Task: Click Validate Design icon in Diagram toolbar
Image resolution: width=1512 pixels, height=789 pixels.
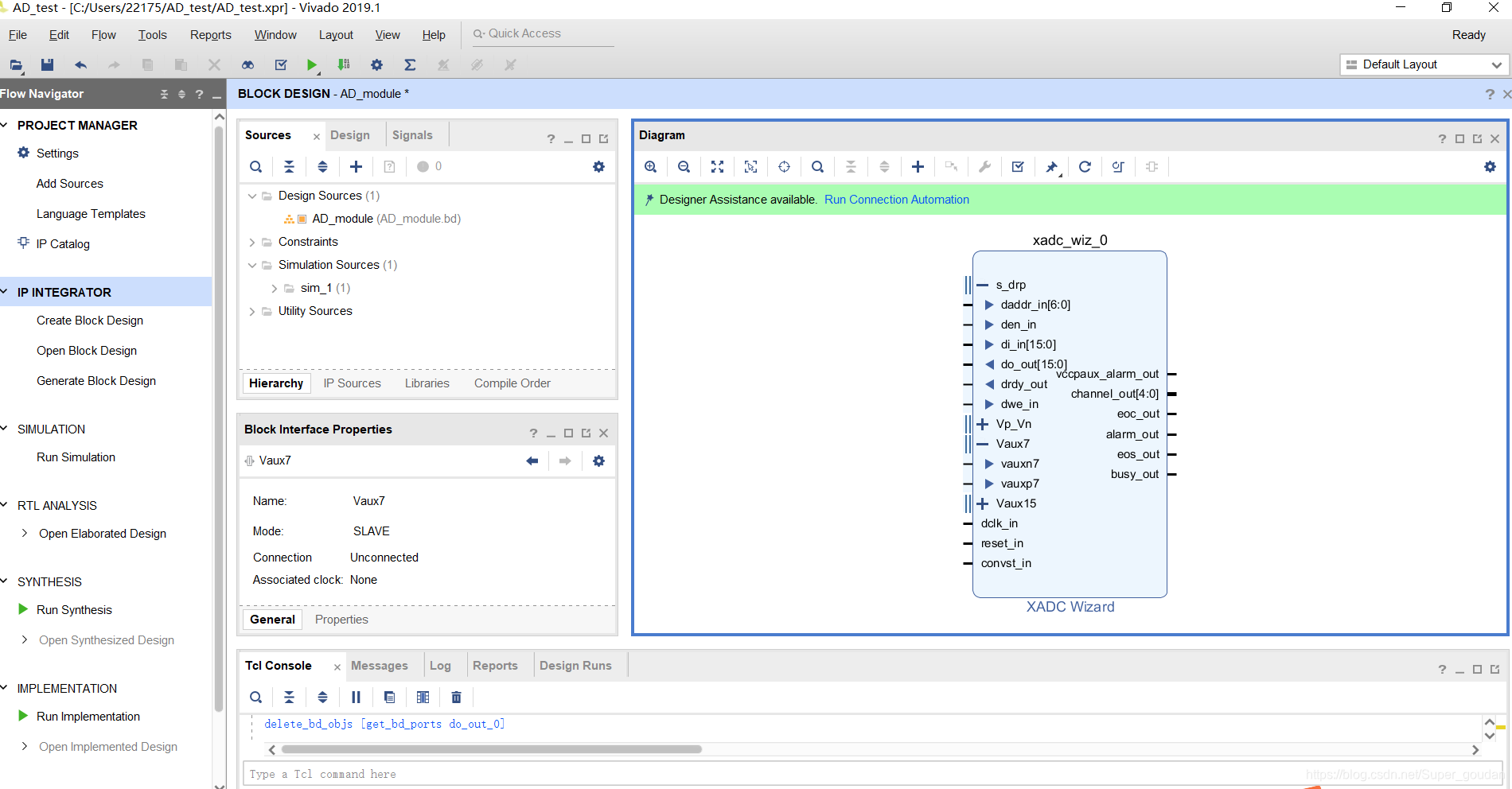Action: (1018, 166)
